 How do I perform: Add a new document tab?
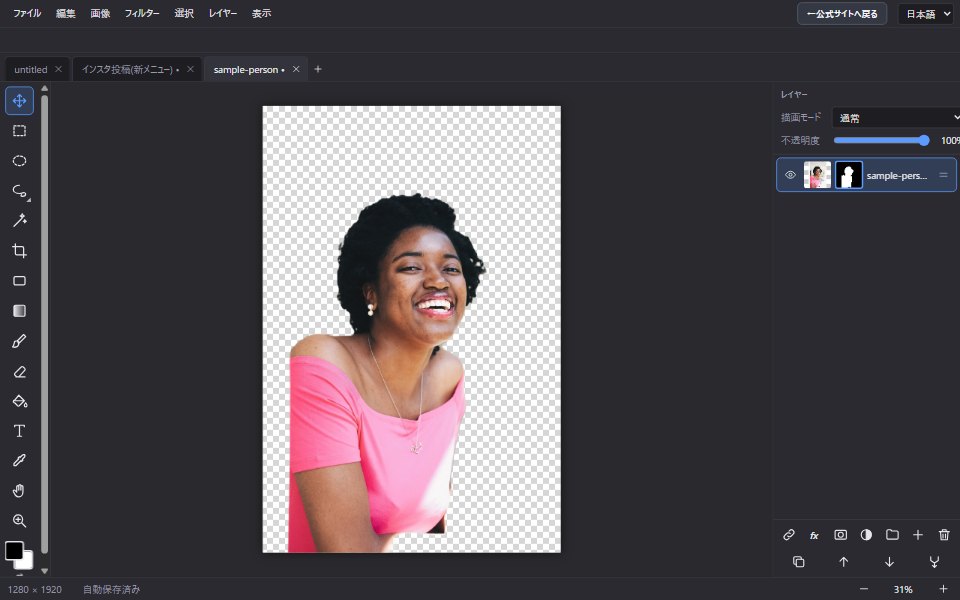point(318,69)
